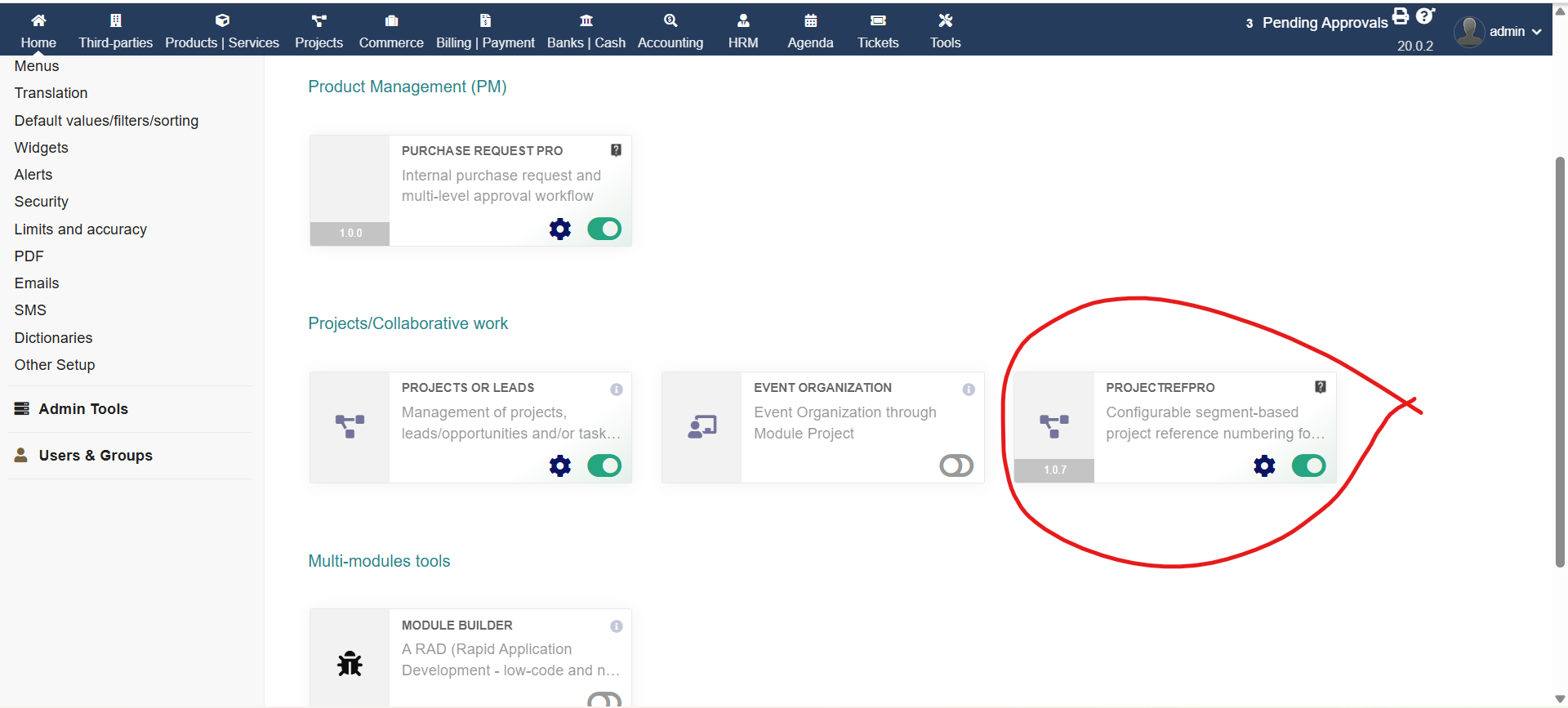The height and width of the screenshot is (708, 1568).
Task: Click the Module Builder bug icon
Action: [x=350, y=663]
